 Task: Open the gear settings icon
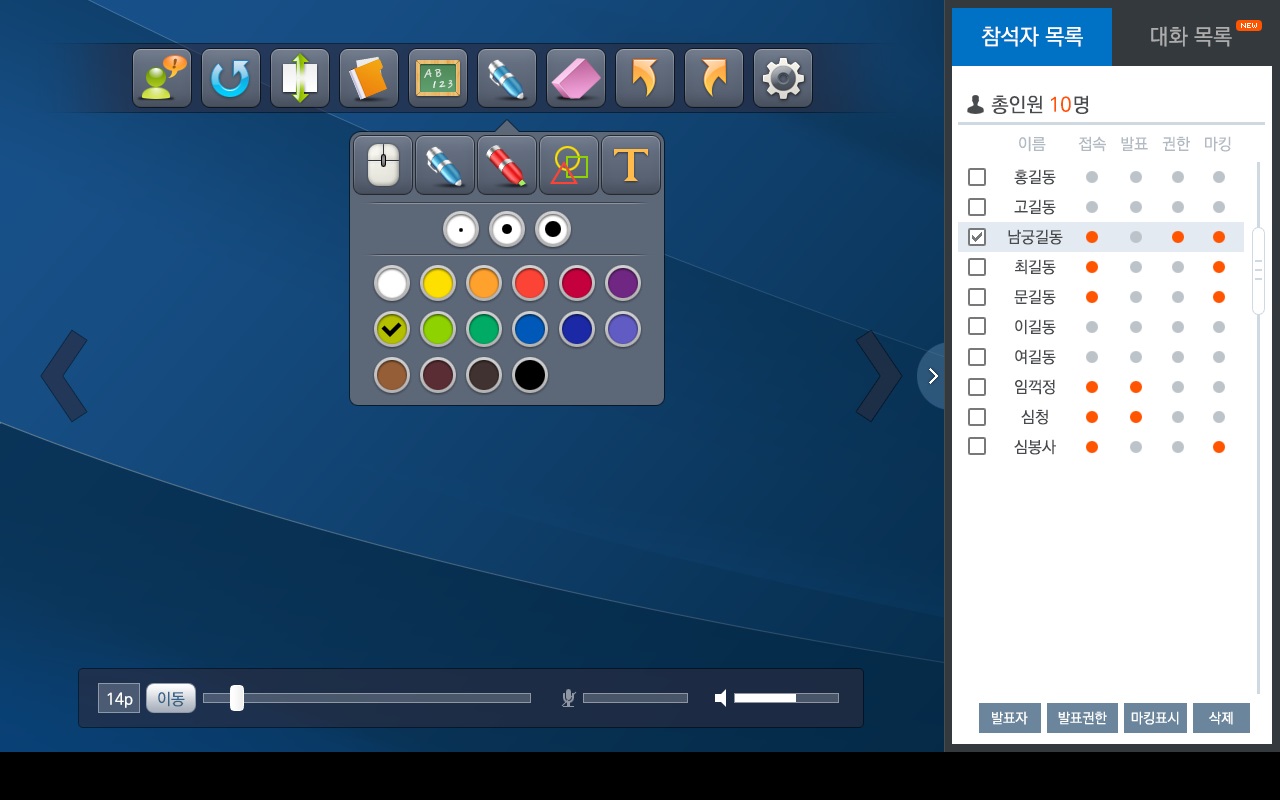pyautogui.click(x=783, y=78)
